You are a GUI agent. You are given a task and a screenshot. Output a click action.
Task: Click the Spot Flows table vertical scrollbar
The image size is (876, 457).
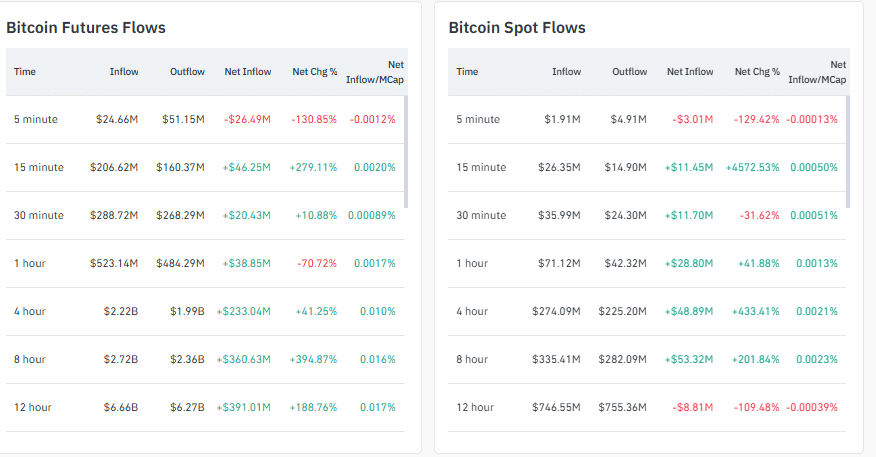[848, 152]
